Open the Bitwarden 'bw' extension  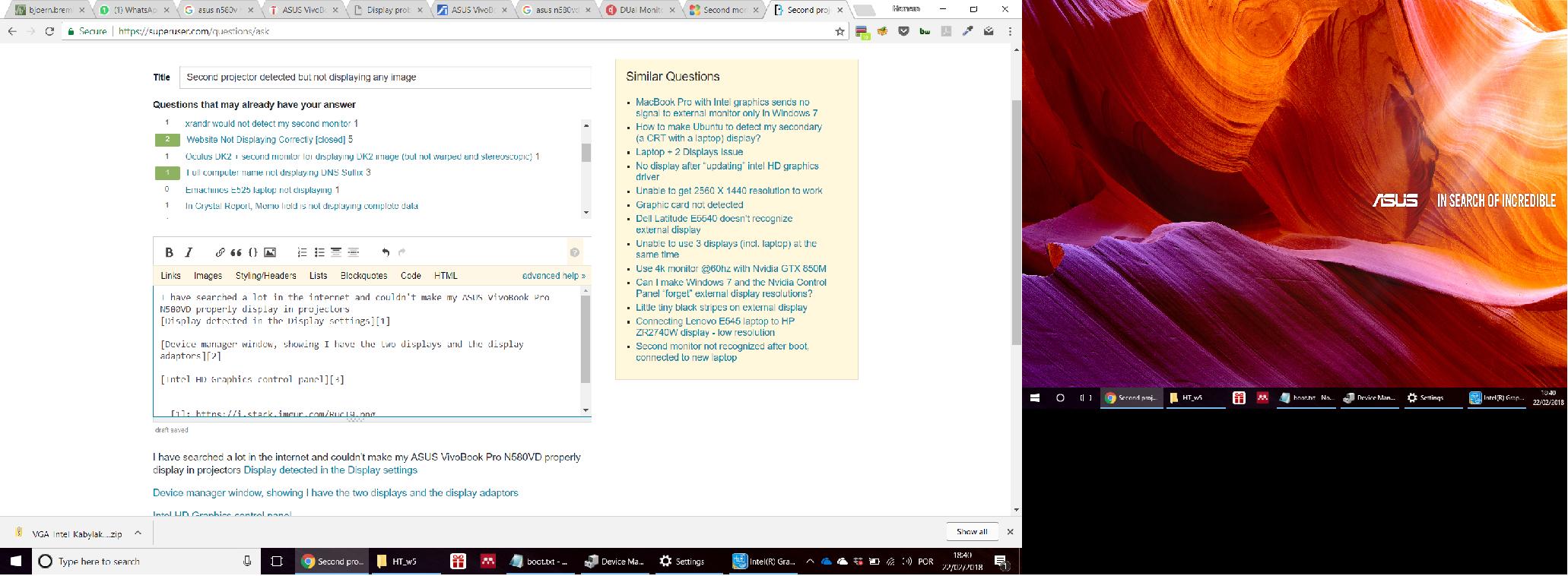coord(925,31)
